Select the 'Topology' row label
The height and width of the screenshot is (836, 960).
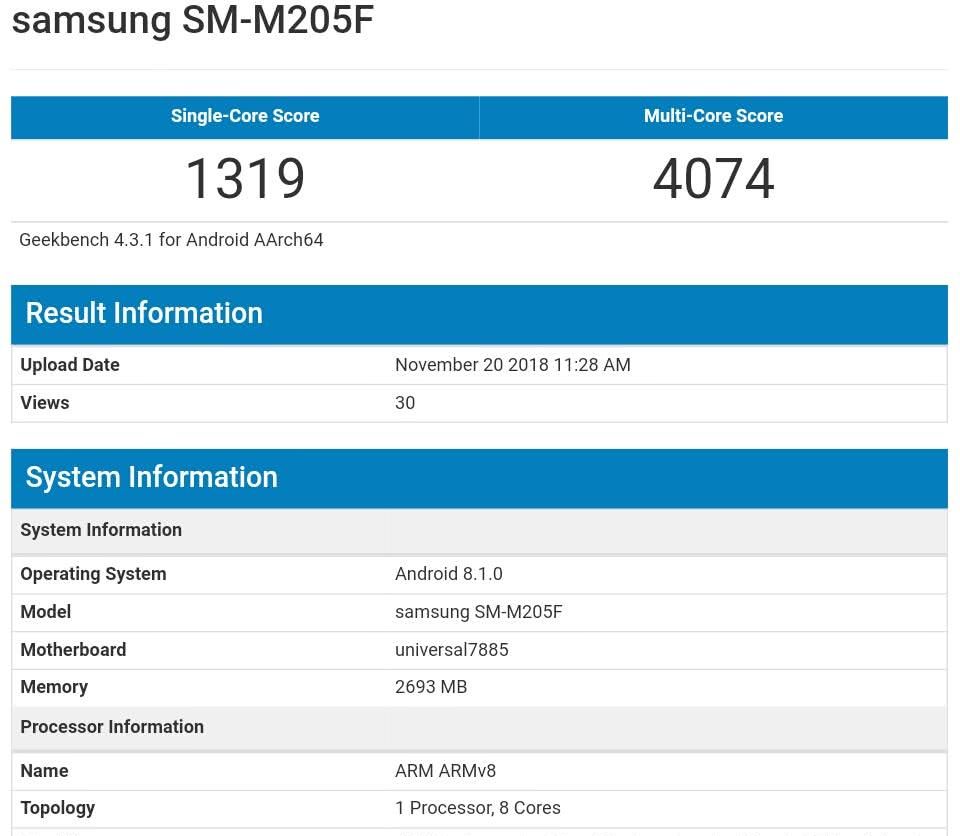click(x=58, y=808)
